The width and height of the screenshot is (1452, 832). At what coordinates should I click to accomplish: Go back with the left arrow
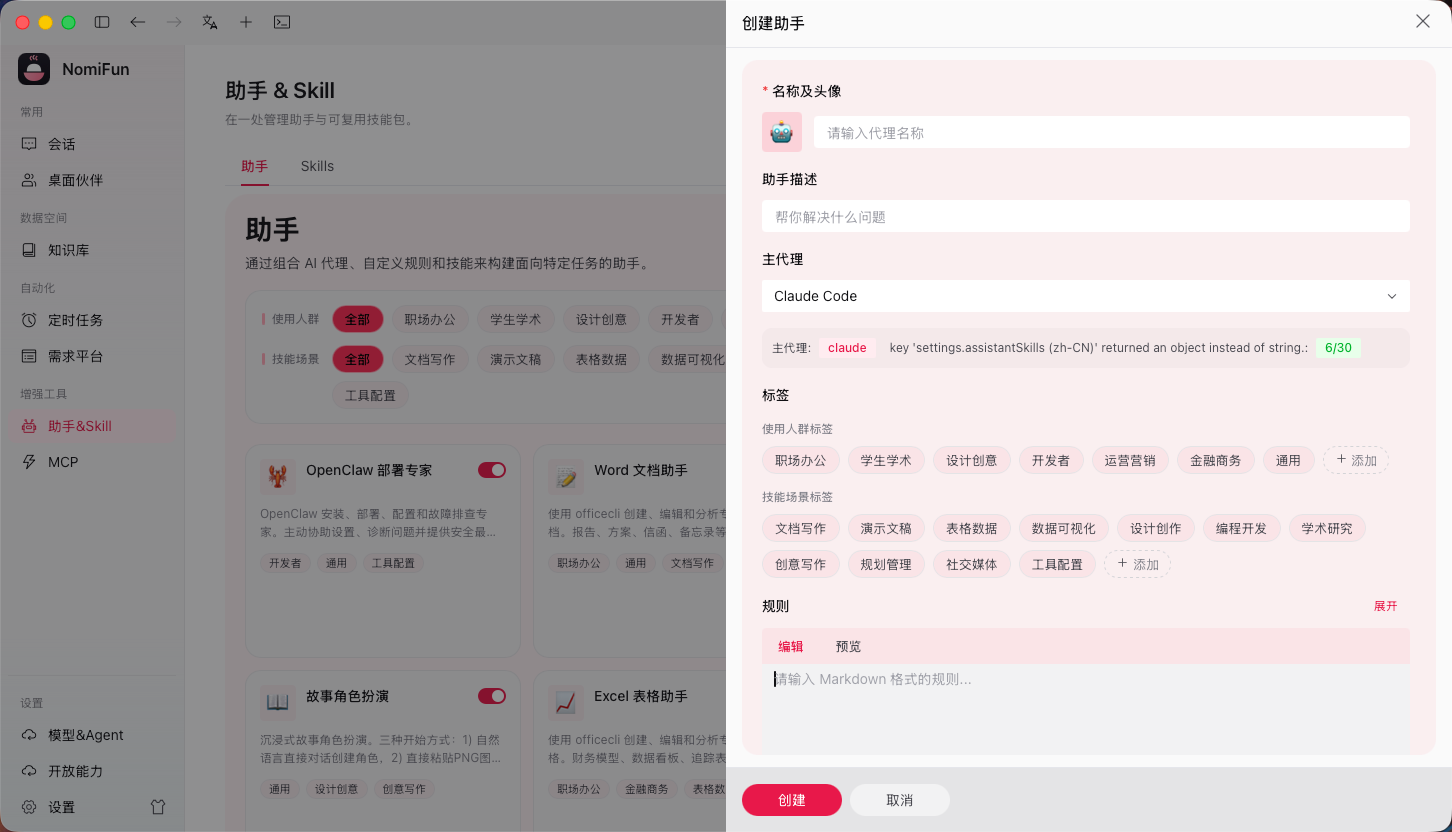point(138,22)
